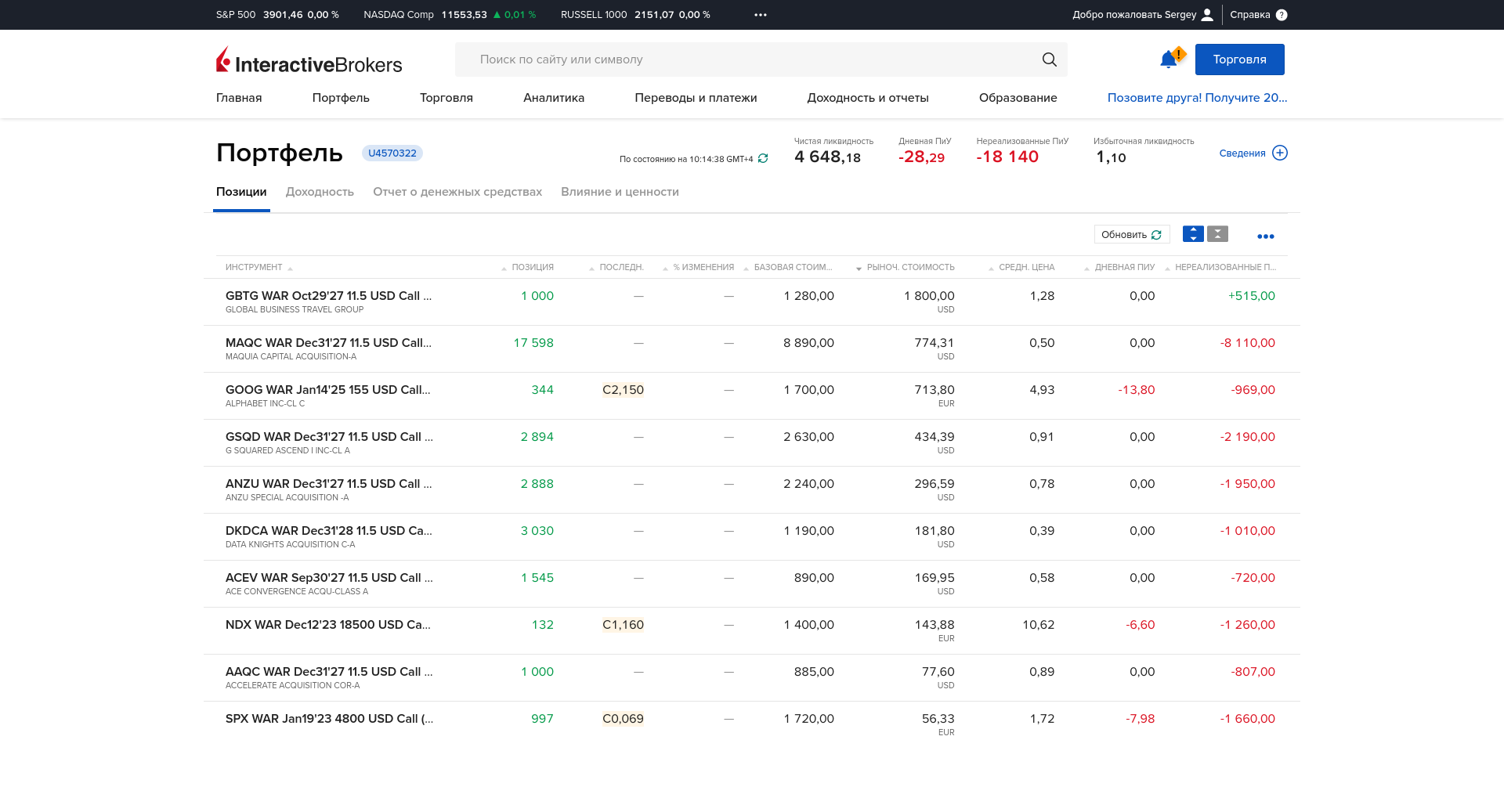Expand Сведения with the plus icon
Viewport: 1504px width, 812px height.
(1280, 153)
